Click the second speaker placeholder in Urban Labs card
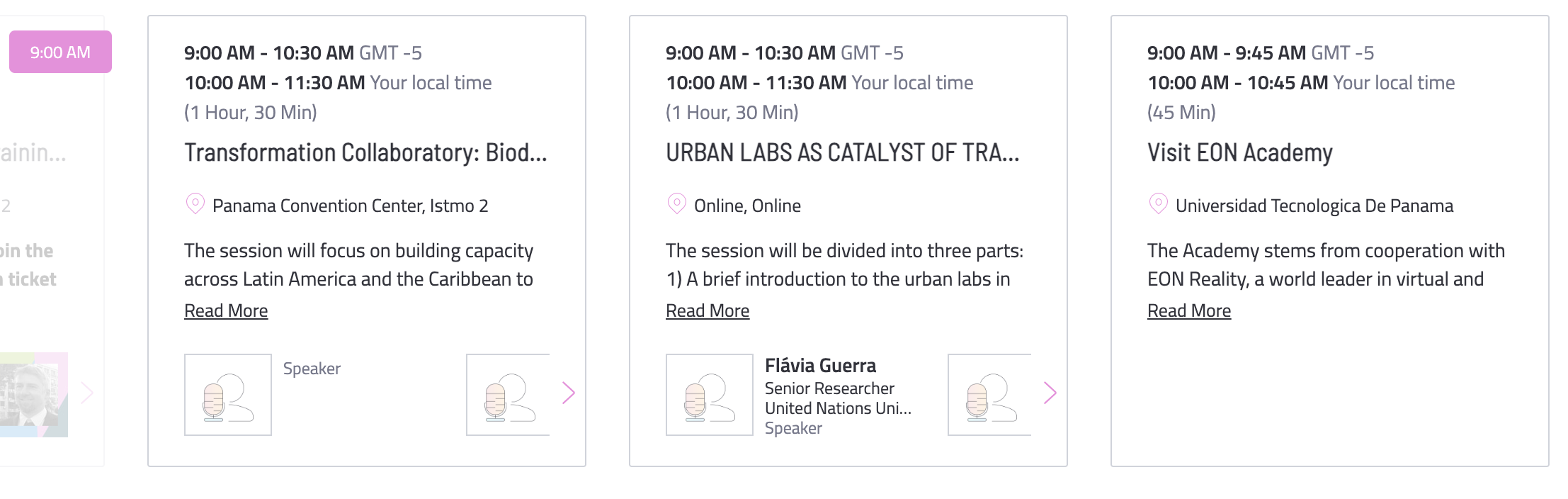 coord(989,395)
